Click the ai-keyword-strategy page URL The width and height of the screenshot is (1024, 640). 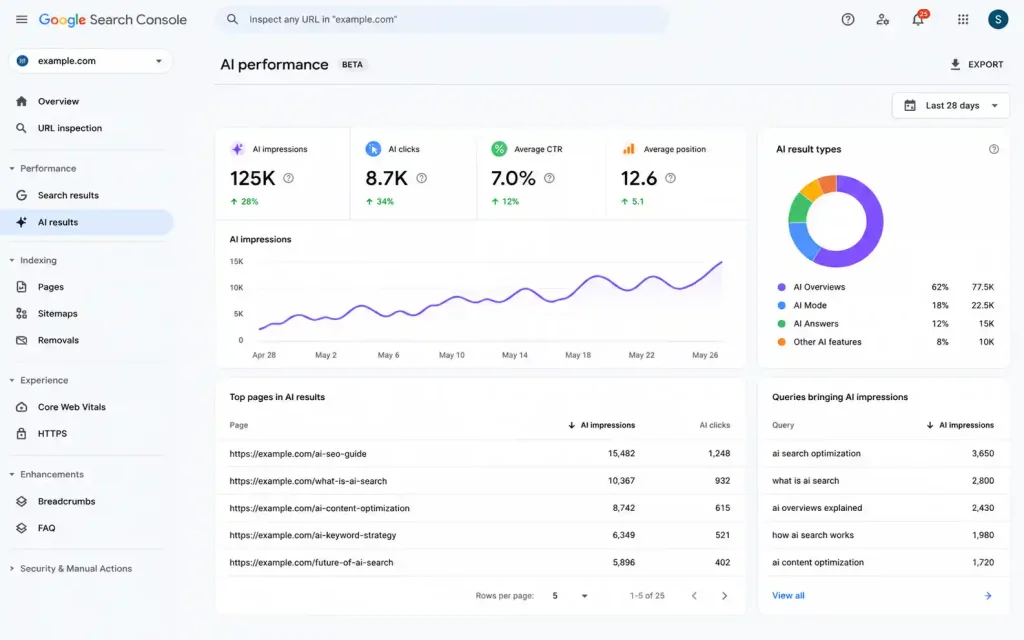(313, 535)
